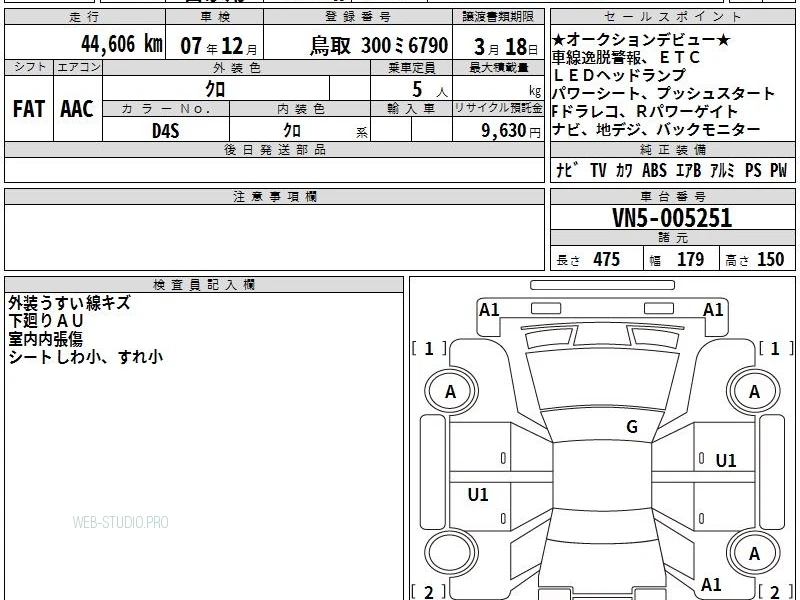Click registration number 鳥取 300み6790

(379, 46)
